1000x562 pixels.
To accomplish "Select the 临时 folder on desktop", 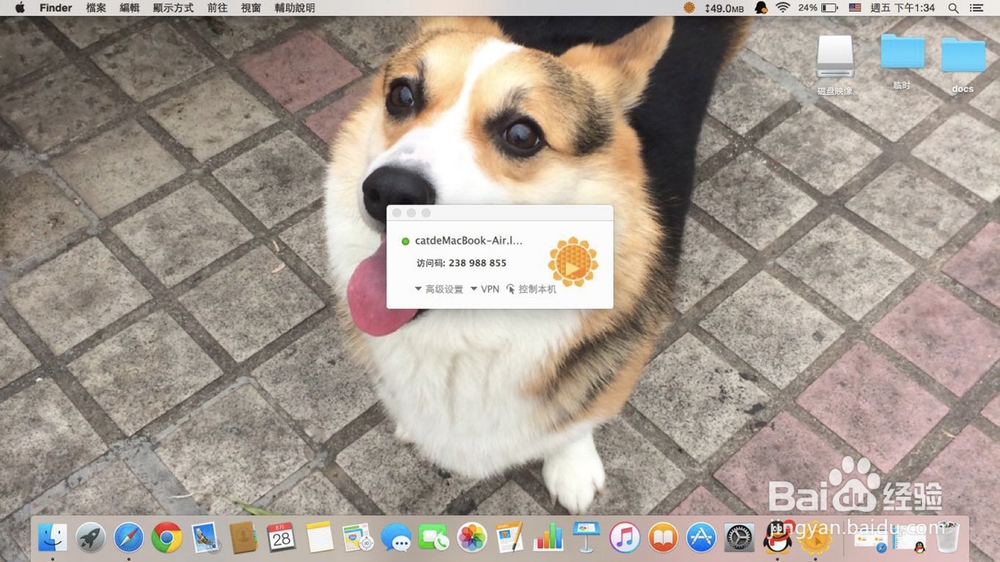I will [x=902, y=61].
